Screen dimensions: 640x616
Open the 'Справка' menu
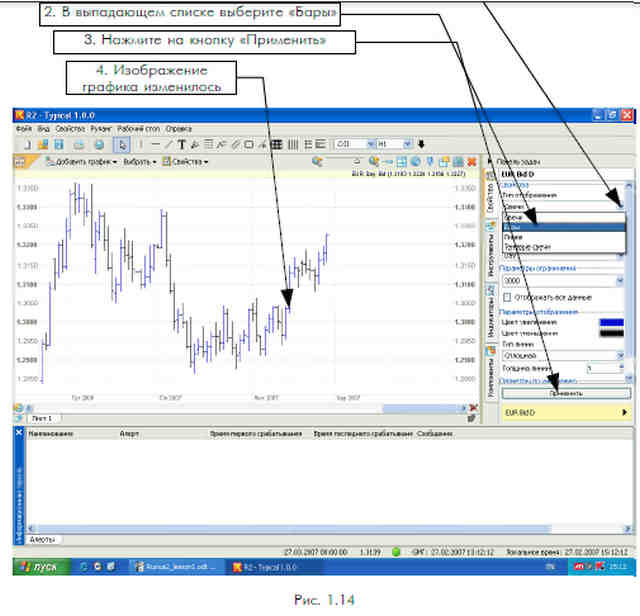pyautogui.click(x=178, y=129)
